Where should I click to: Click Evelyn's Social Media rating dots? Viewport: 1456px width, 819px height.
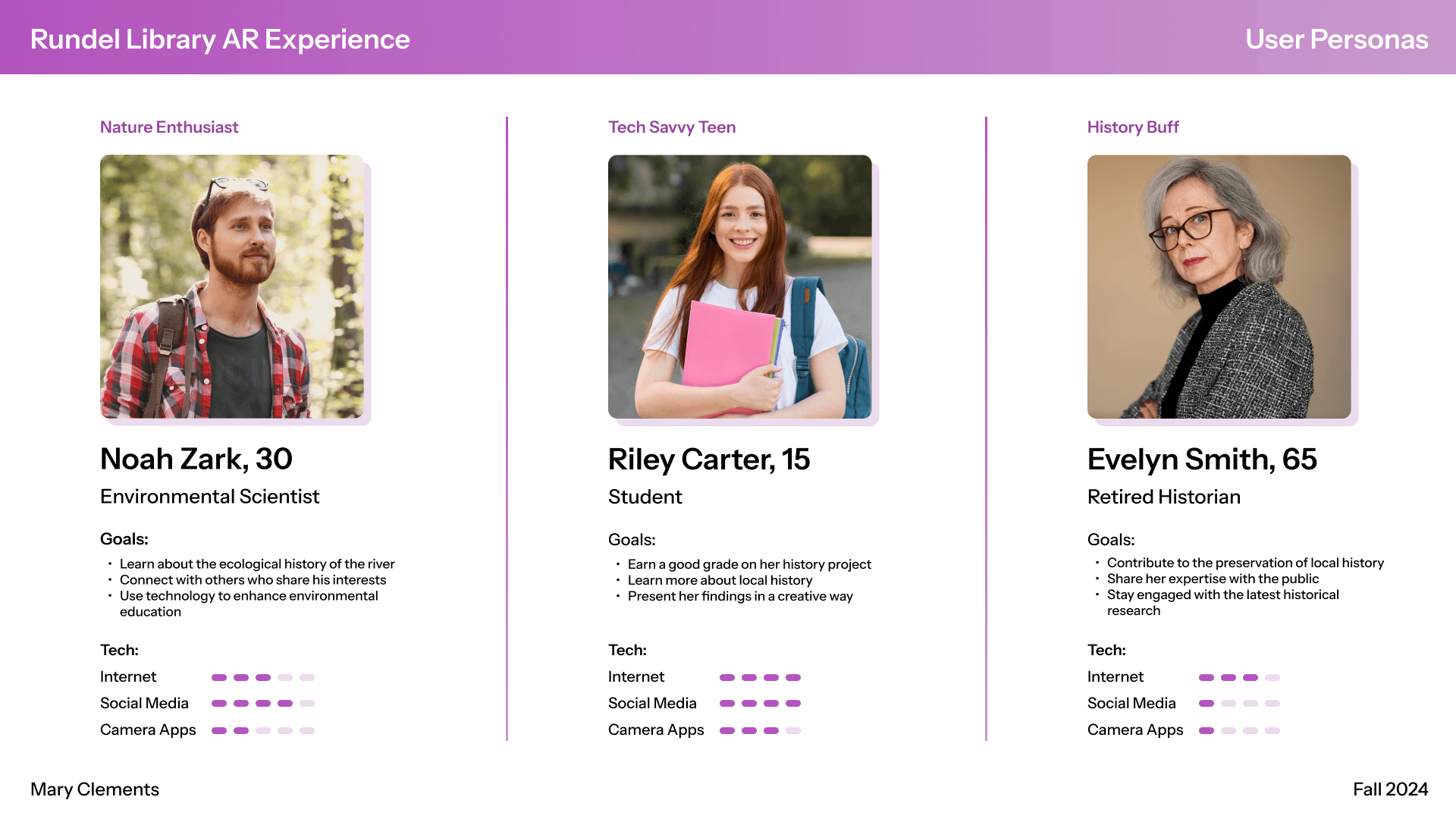(x=1240, y=704)
